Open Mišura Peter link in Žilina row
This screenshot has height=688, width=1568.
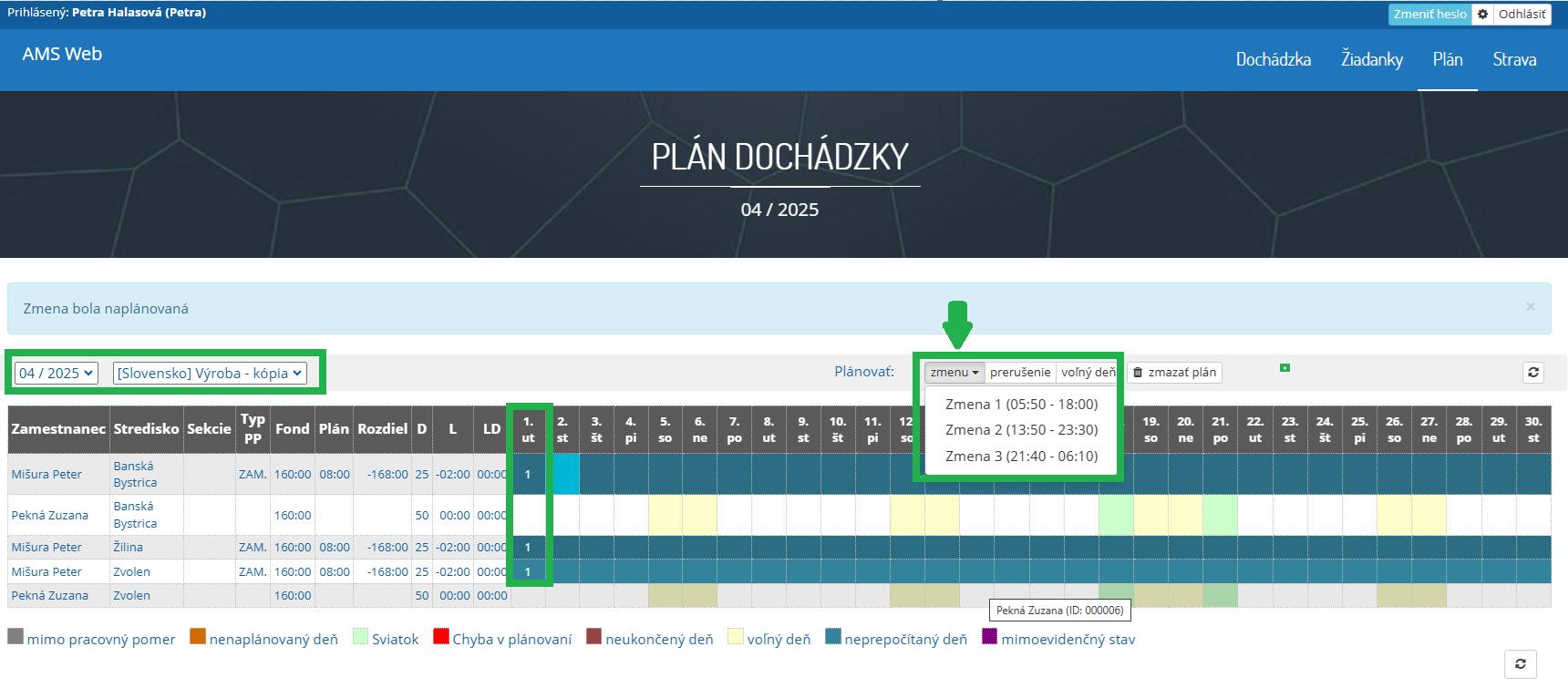(46, 547)
